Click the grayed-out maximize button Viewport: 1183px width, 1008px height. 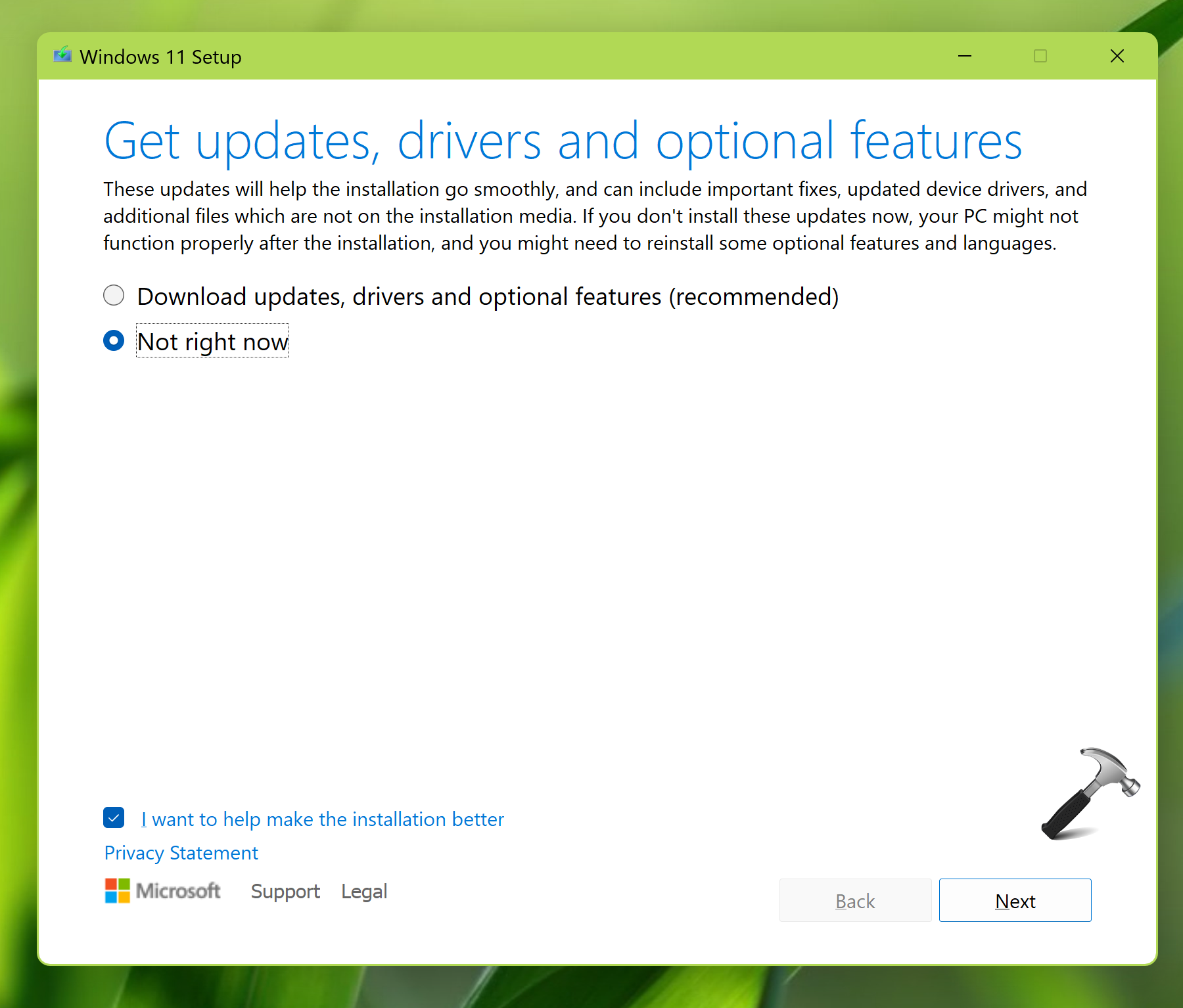[1040, 57]
